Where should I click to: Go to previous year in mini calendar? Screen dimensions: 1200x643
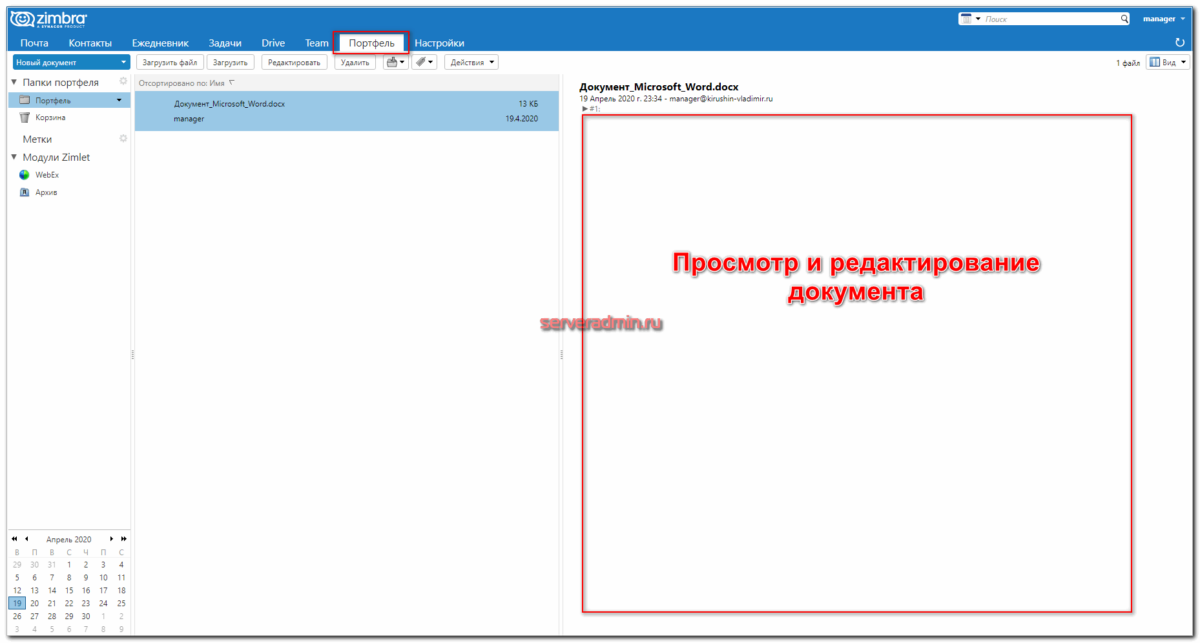(14, 539)
